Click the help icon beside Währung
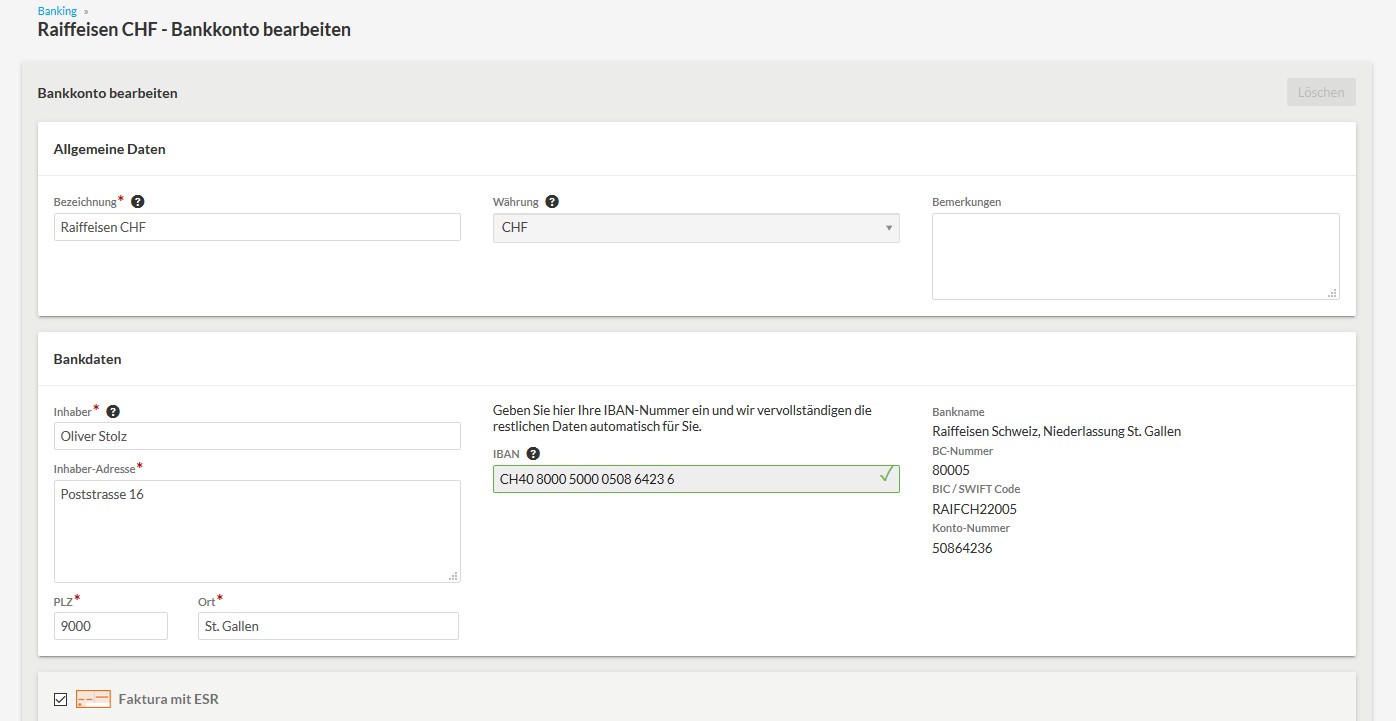This screenshot has width=1396, height=721. (x=552, y=202)
